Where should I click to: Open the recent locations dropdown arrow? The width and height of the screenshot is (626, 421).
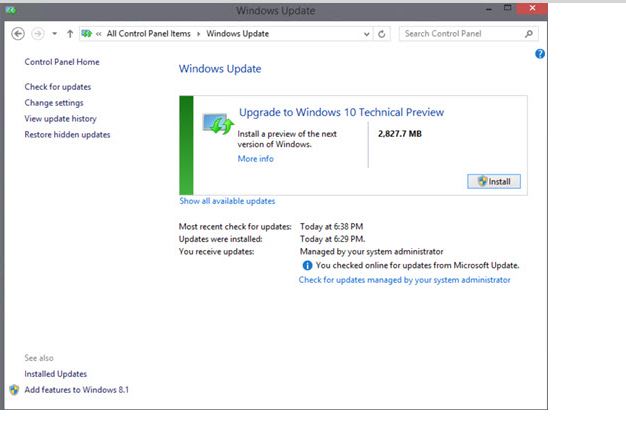pos(53,34)
